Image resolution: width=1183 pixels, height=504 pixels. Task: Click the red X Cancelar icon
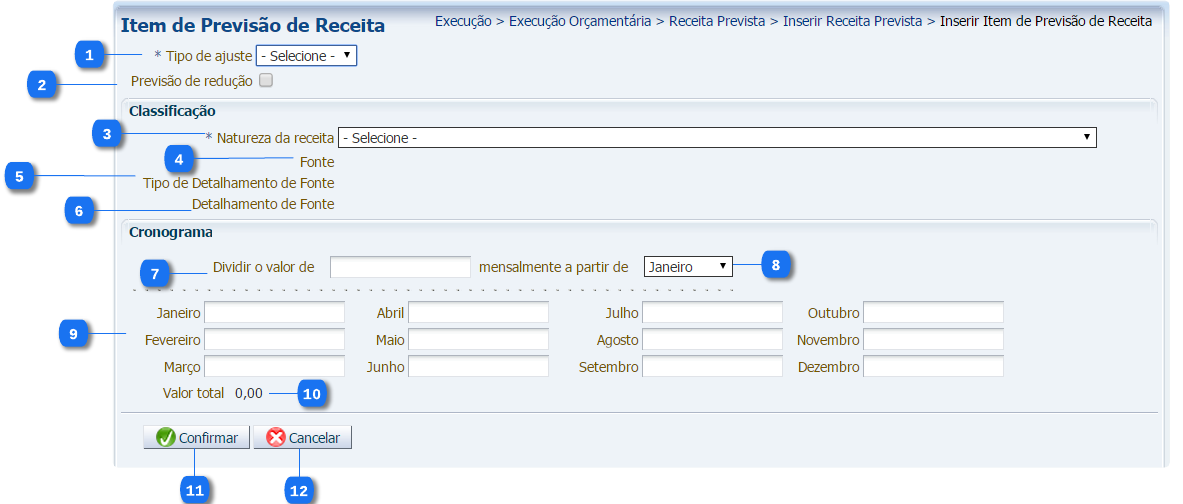pyautogui.click(x=276, y=438)
